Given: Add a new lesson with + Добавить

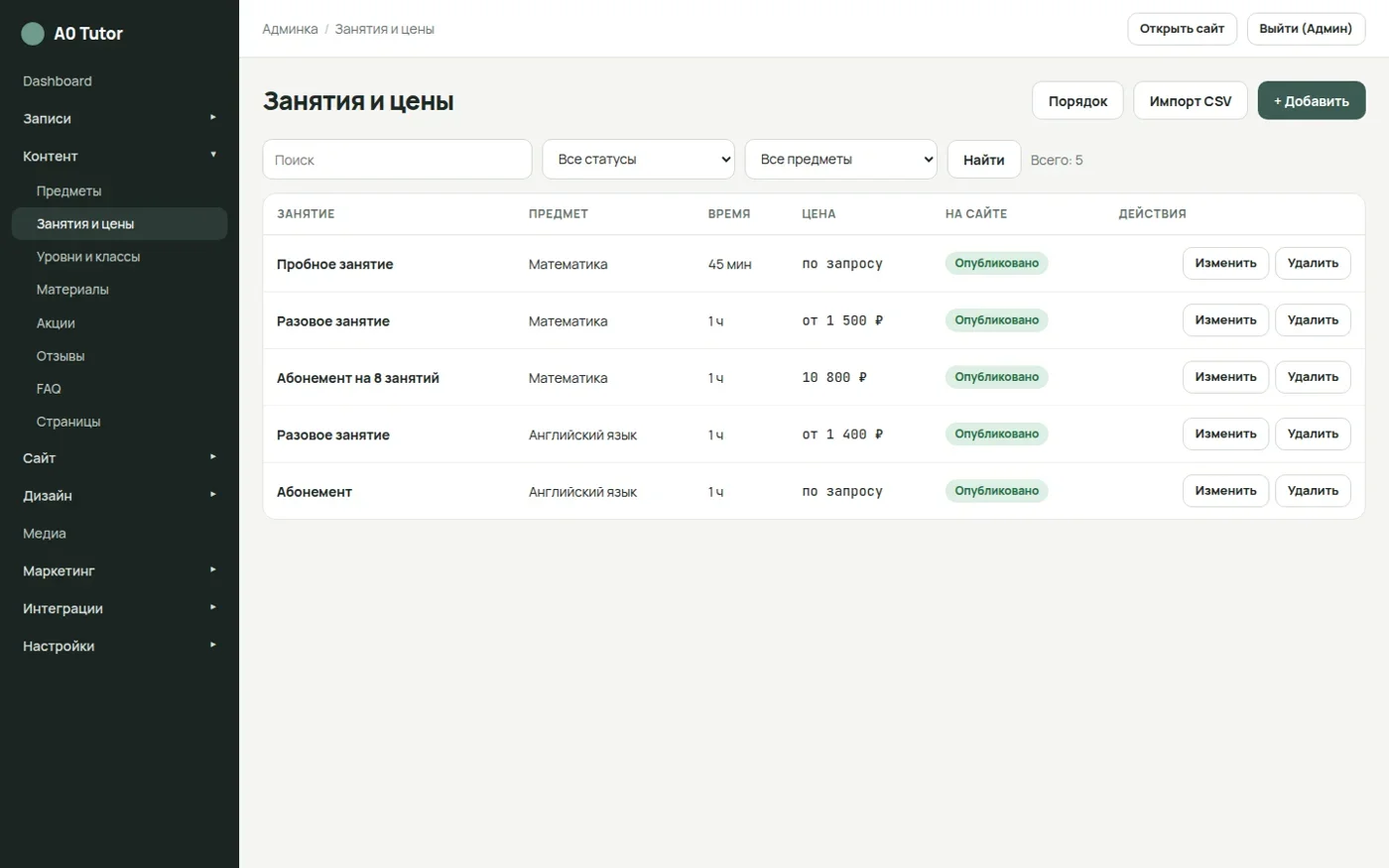Looking at the screenshot, I should click(1312, 101).
